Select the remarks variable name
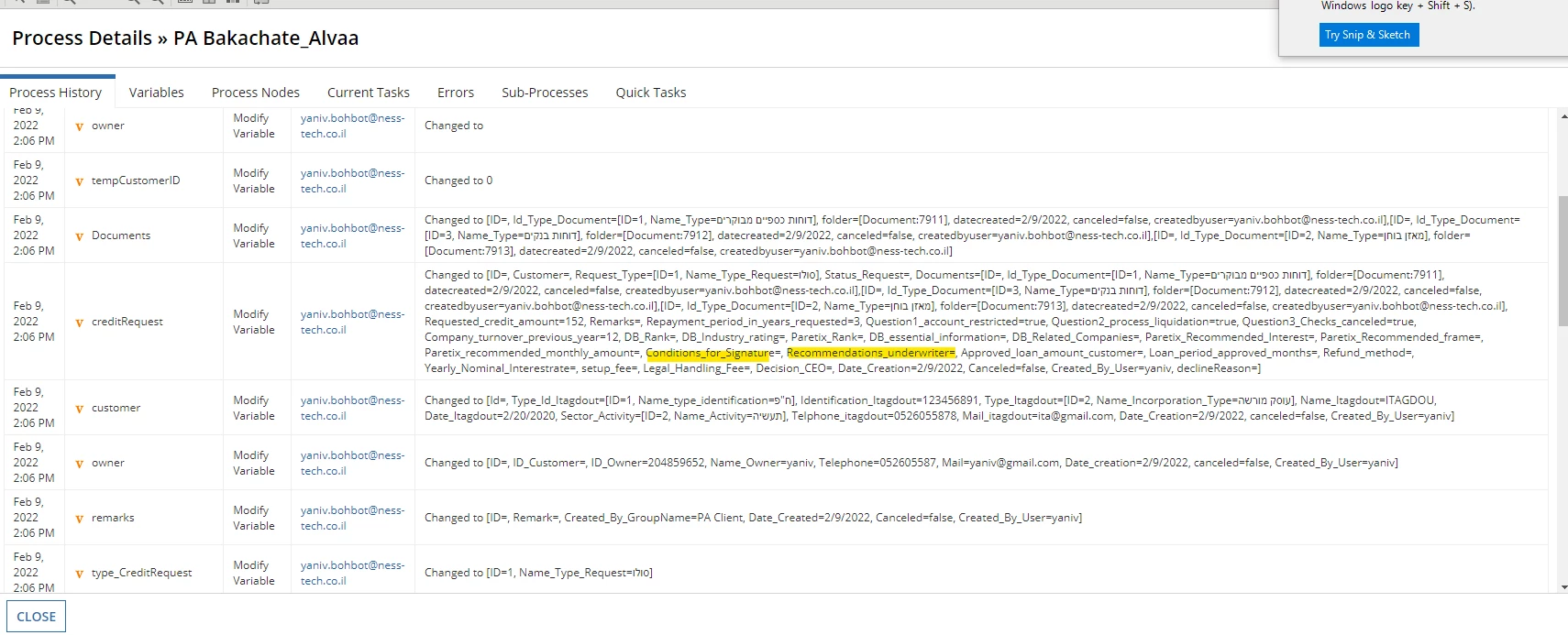 113,518
